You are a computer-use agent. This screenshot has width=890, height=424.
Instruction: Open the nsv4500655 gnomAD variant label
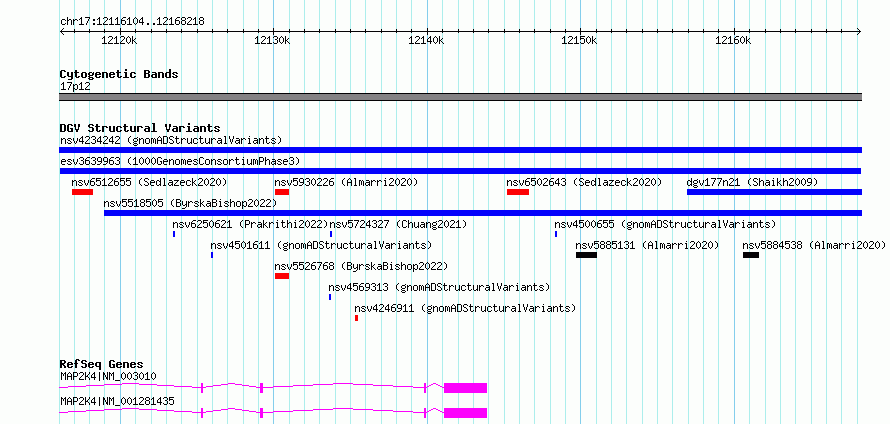(665, 224)
